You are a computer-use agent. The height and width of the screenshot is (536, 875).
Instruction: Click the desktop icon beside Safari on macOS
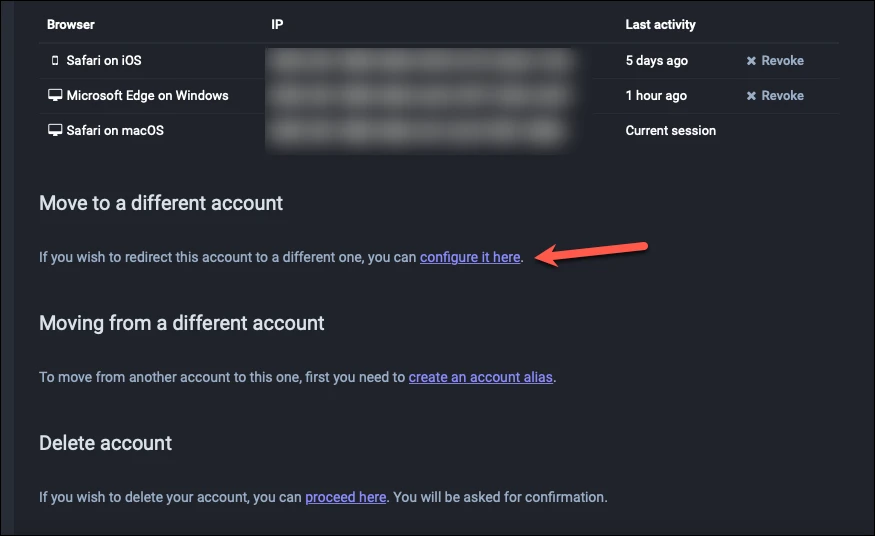point(55,131)
